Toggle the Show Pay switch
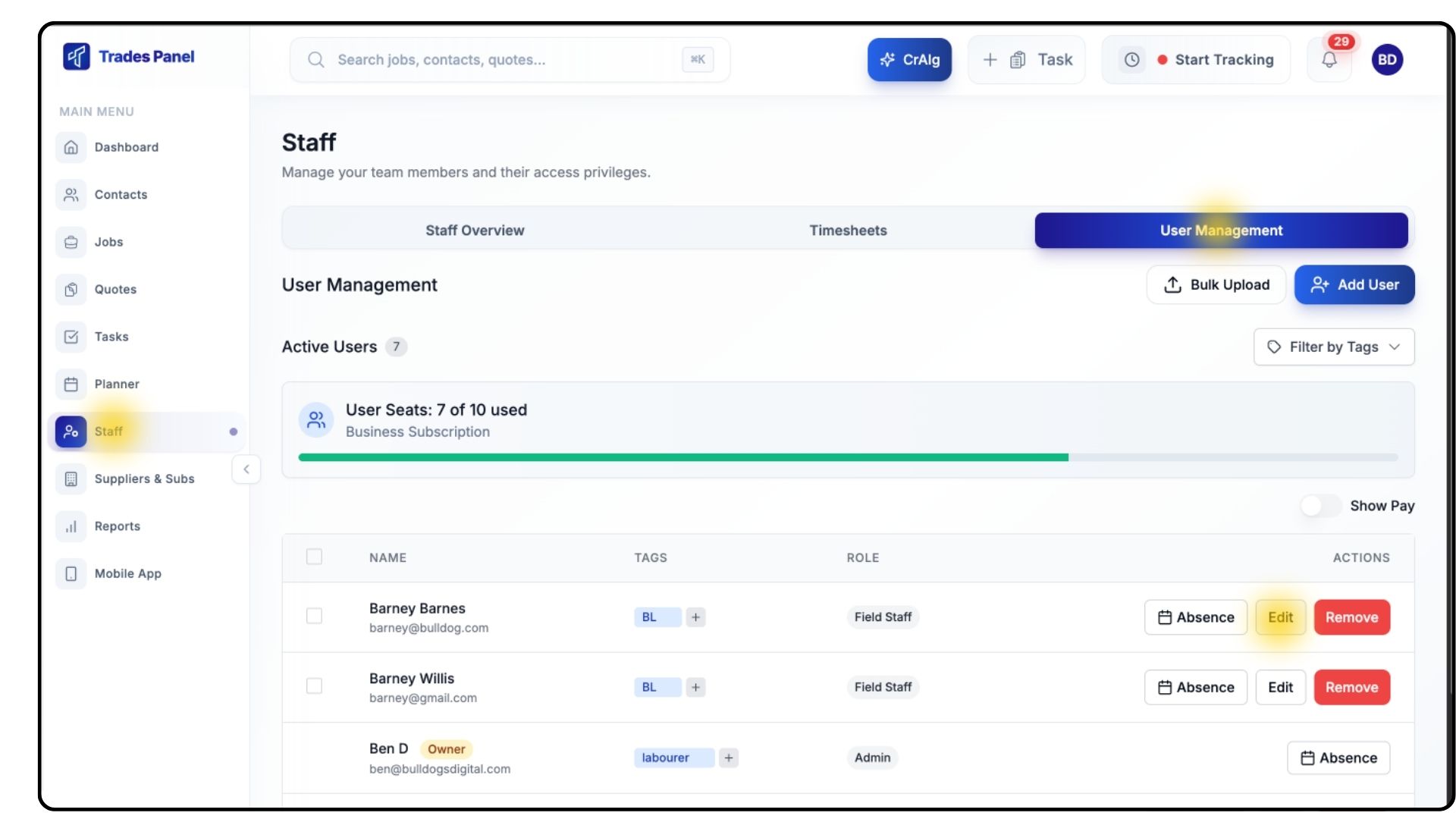Screen dimensions: 1456x819 pos(1320,506)
